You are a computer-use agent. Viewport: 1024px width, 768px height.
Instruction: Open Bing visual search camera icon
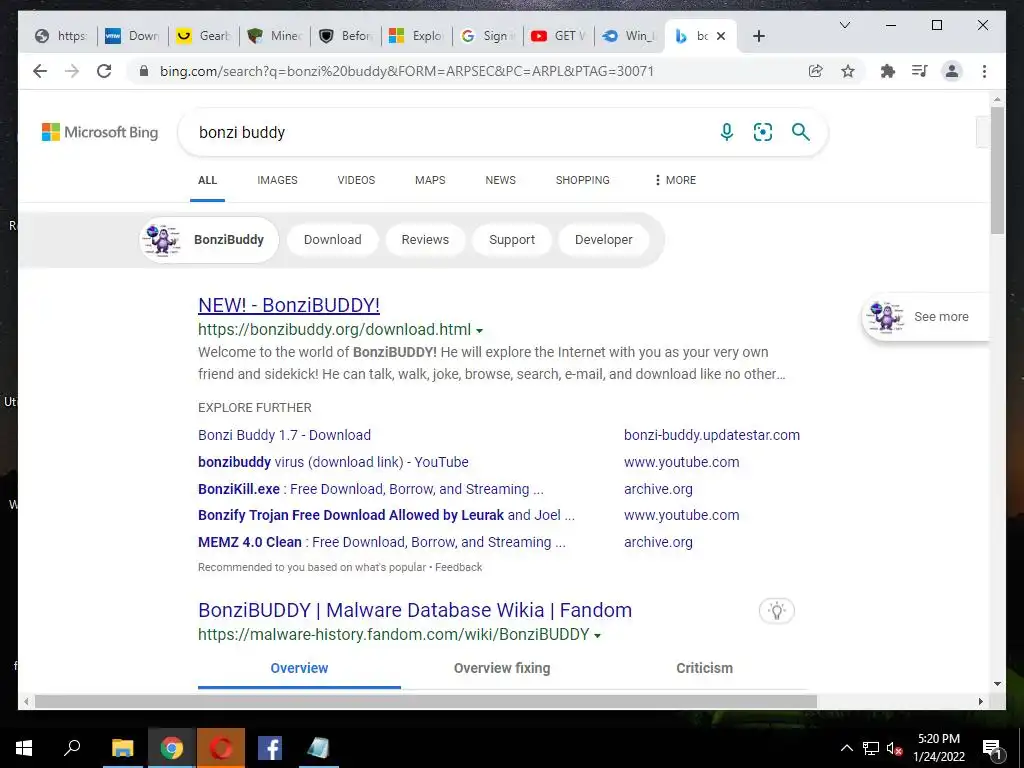click(763, 132)
